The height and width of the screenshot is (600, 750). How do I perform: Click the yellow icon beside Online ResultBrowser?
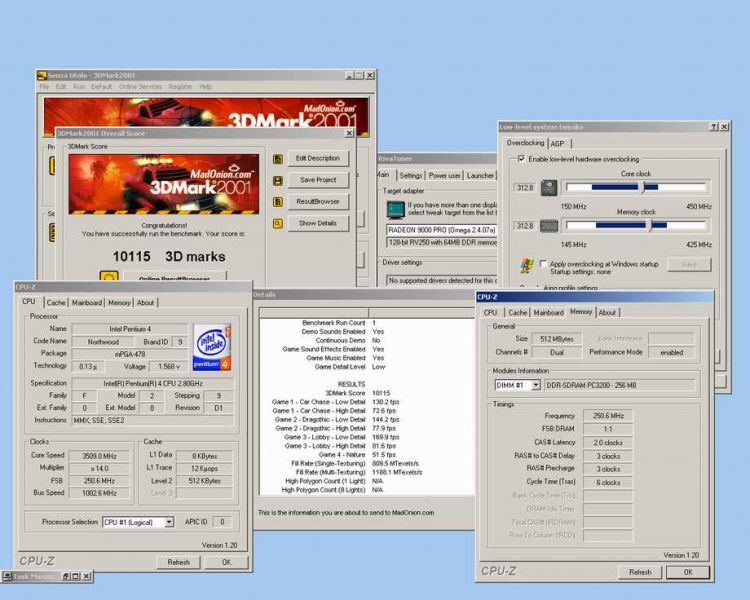click(x=109, y=278)
